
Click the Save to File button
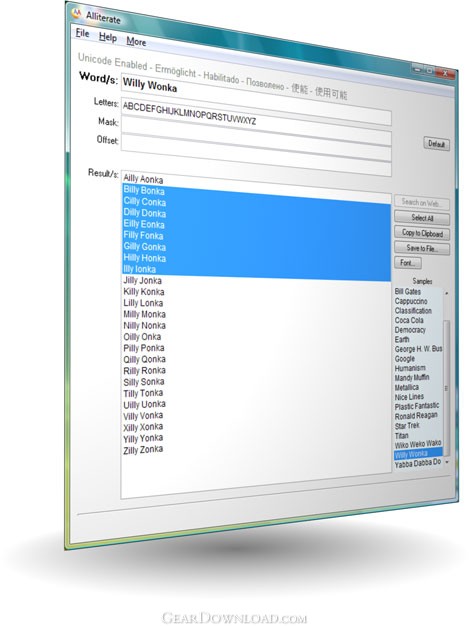tap(422, 248)
